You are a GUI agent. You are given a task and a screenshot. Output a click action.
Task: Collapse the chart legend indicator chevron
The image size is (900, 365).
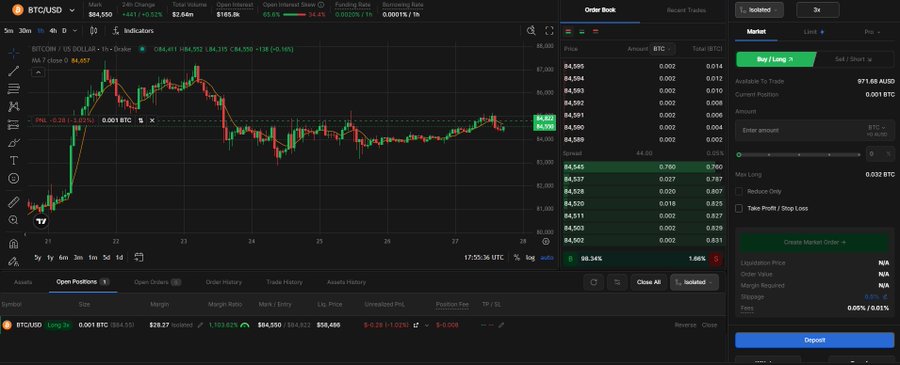(38, 72)
